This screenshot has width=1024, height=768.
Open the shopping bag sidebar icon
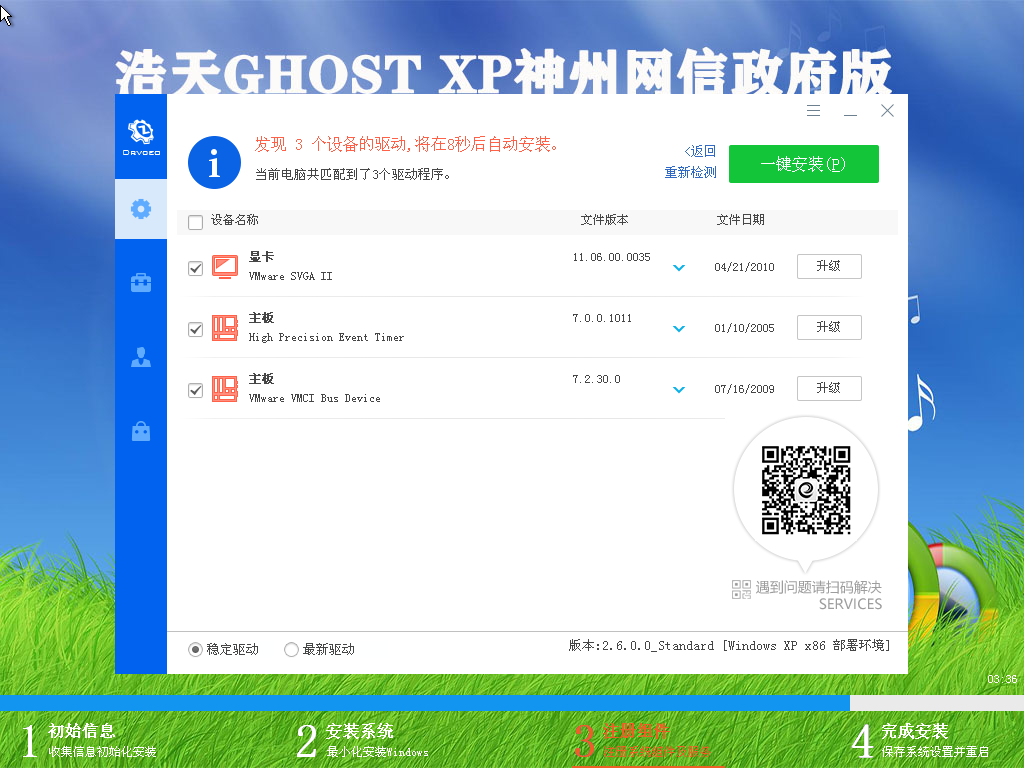coord(141,431)
